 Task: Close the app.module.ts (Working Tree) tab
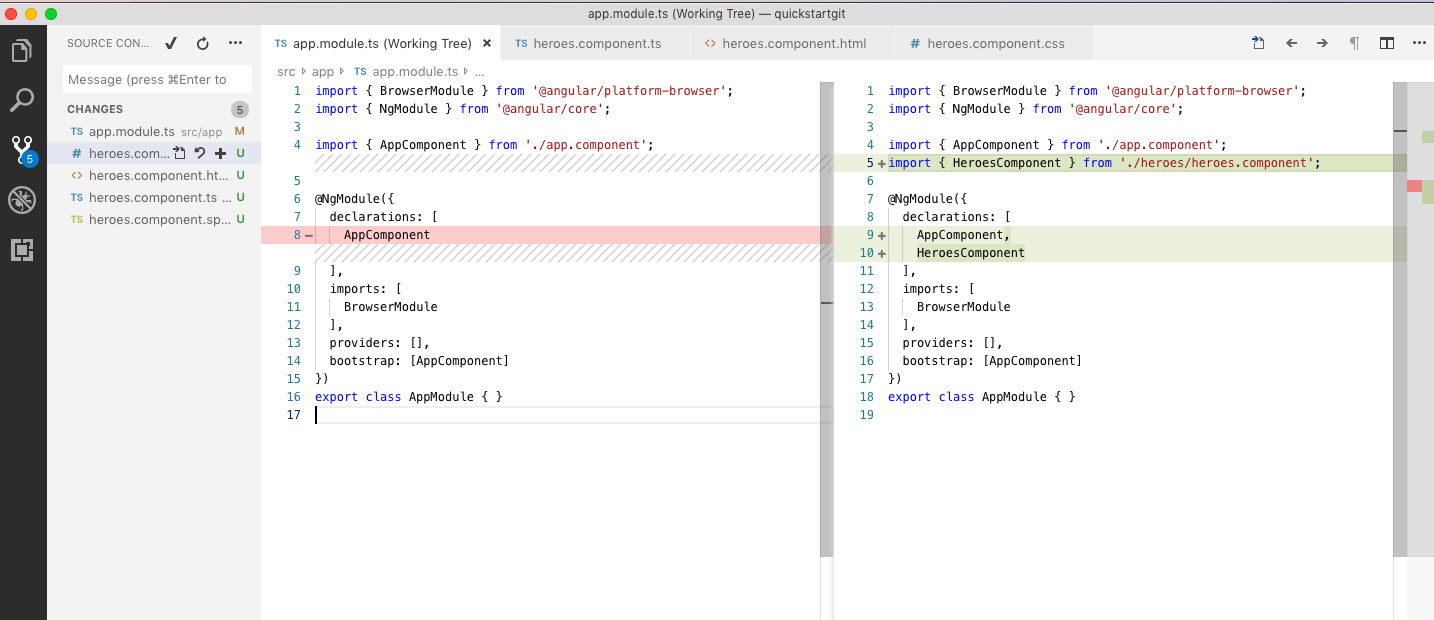tap(487, 44)
